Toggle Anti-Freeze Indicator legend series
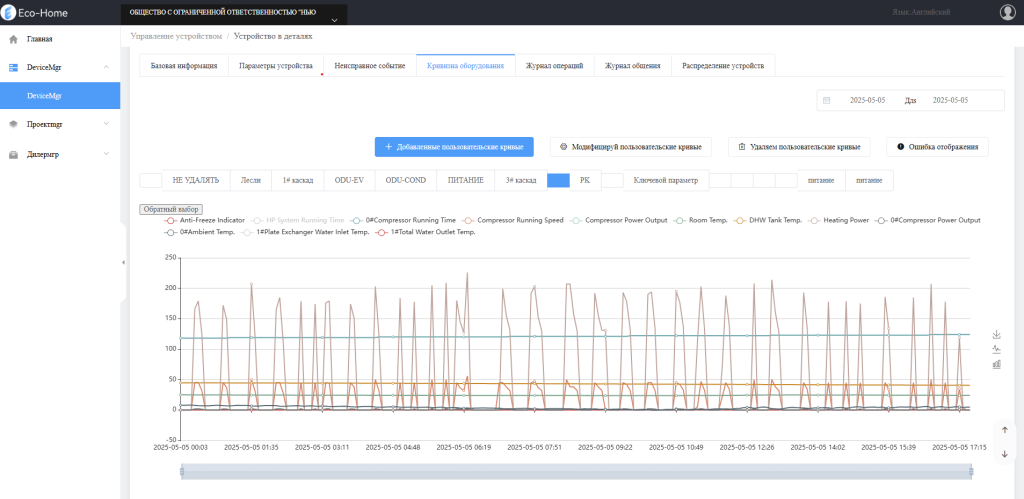The image size is (1024, 499). coord(204,221)
